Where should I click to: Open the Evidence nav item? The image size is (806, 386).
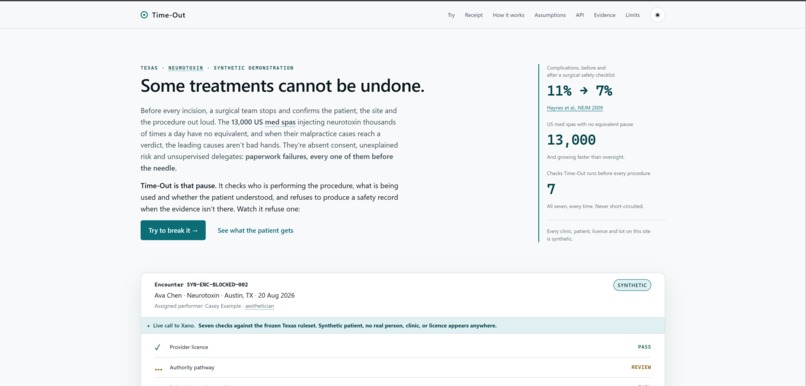[x=604, y=15]
